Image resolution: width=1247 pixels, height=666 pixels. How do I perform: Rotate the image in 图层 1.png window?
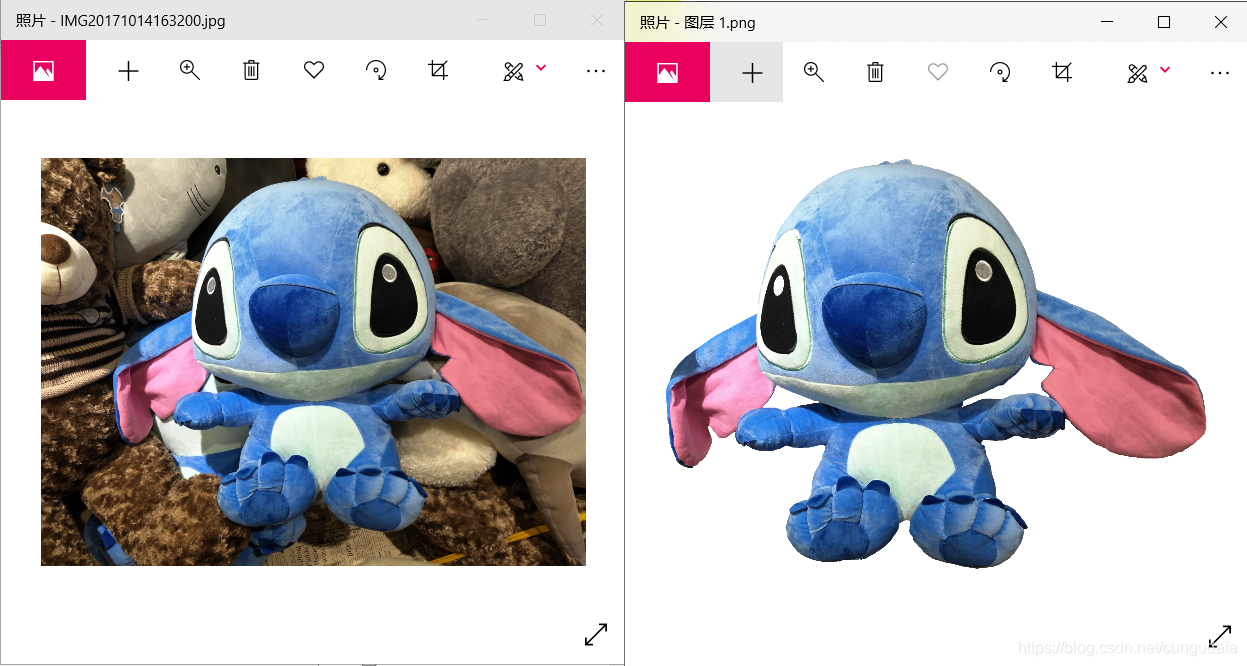click(x=1000, y=72)
